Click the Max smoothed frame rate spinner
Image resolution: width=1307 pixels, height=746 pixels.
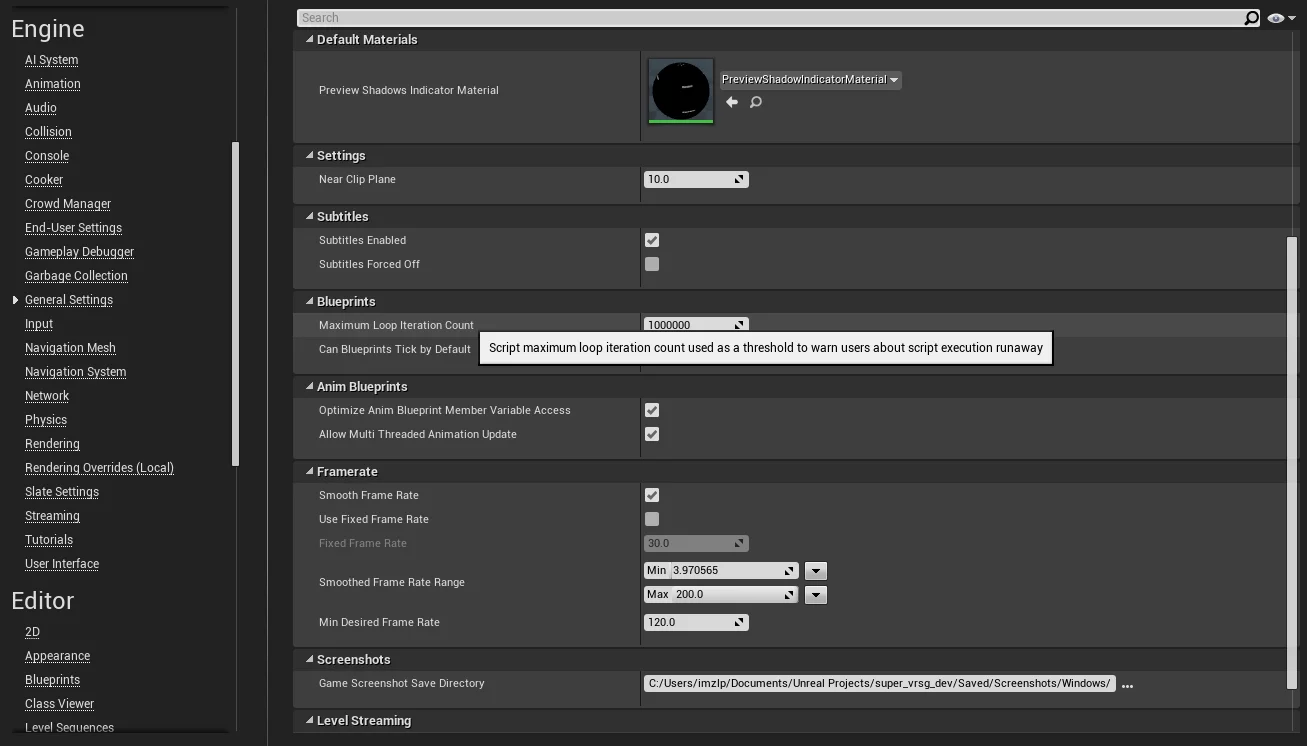tap(788, 595)
